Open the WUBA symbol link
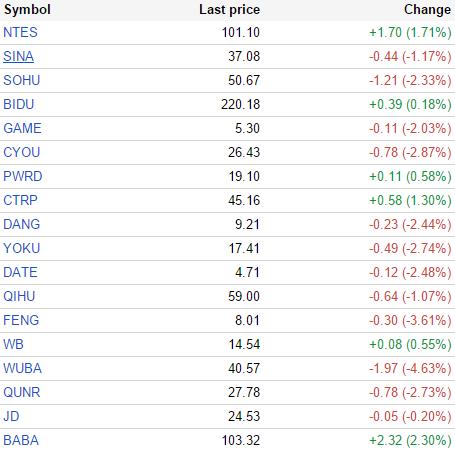This screenshot has height=452, width=455. tap(22, 368)
